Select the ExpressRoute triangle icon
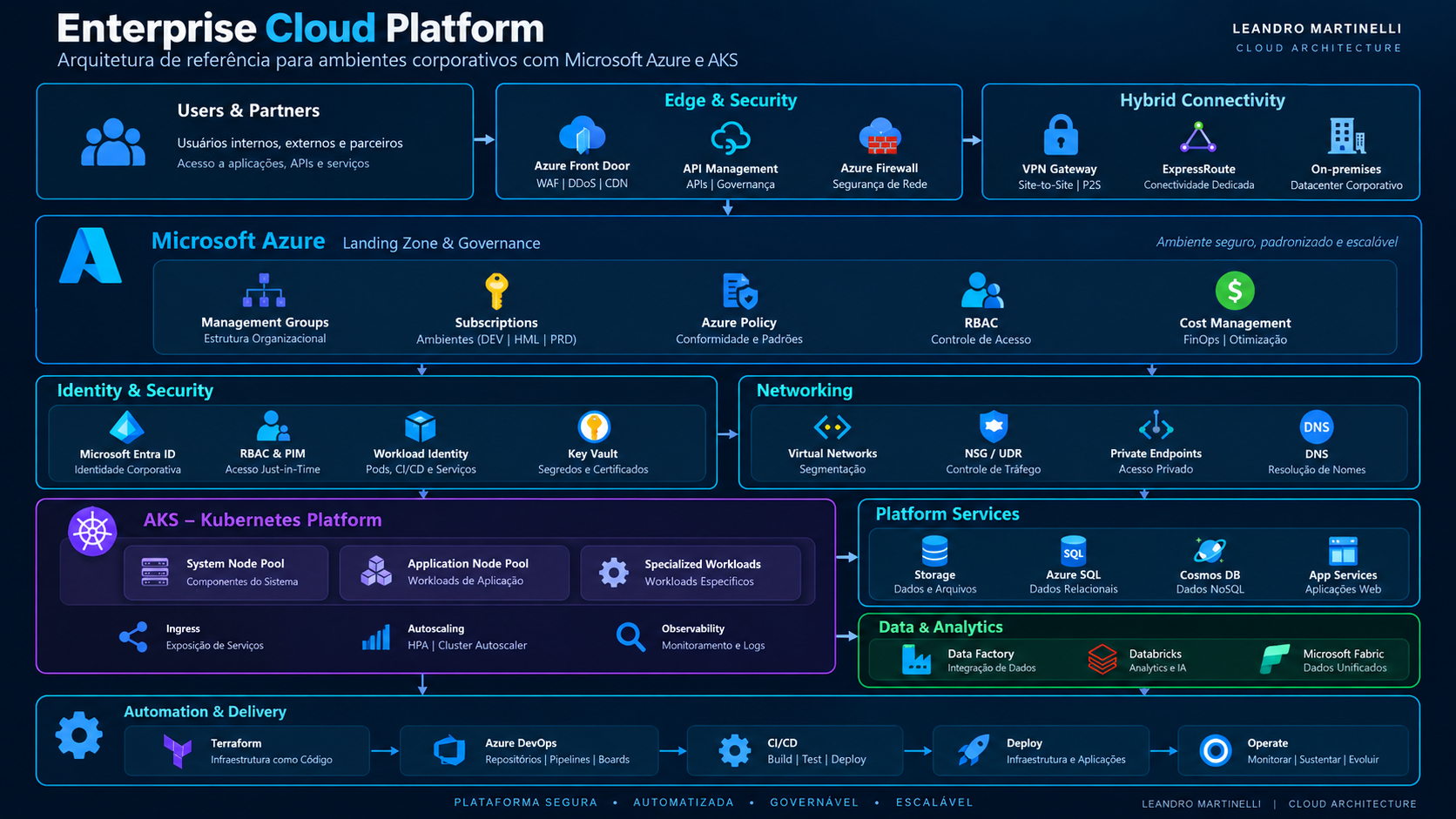 tap(1198, 137)
